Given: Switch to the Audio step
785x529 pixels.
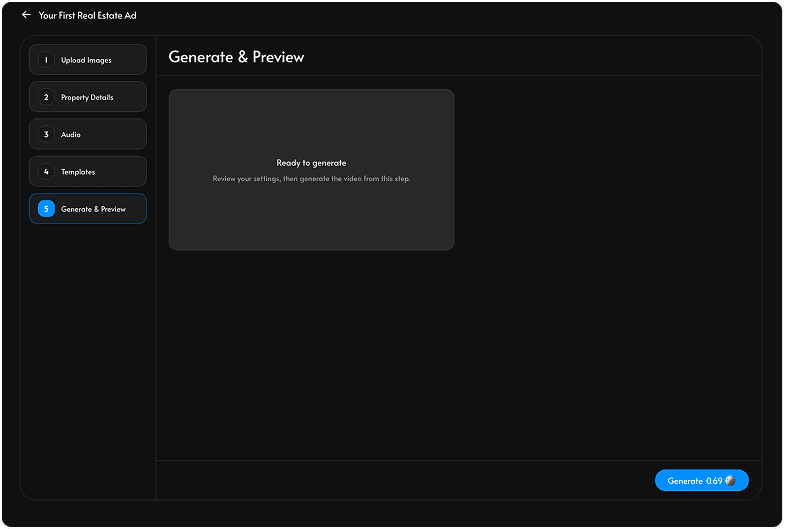Looking at the screenshot, I should pyautogui.click(x=88, y=134).
